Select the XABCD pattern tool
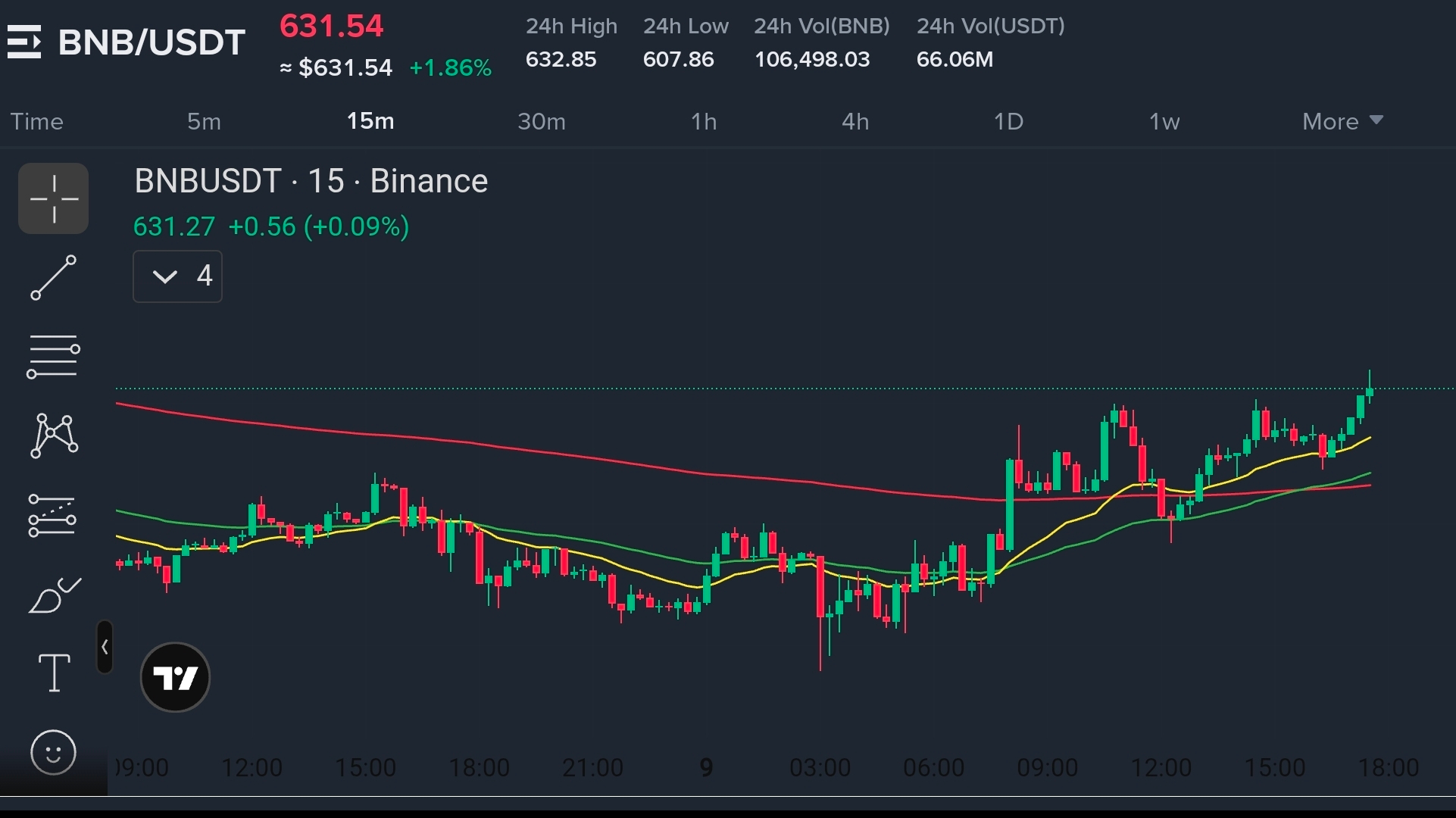Screen dimensions: 1456x818 pyautogui.click(x=54, y=436)
